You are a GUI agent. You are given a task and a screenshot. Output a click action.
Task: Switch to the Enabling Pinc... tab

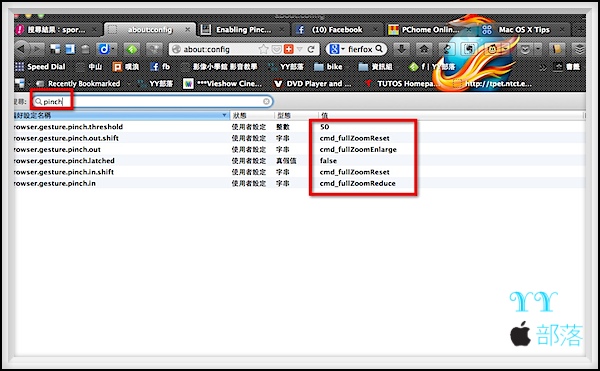(243, 30)
